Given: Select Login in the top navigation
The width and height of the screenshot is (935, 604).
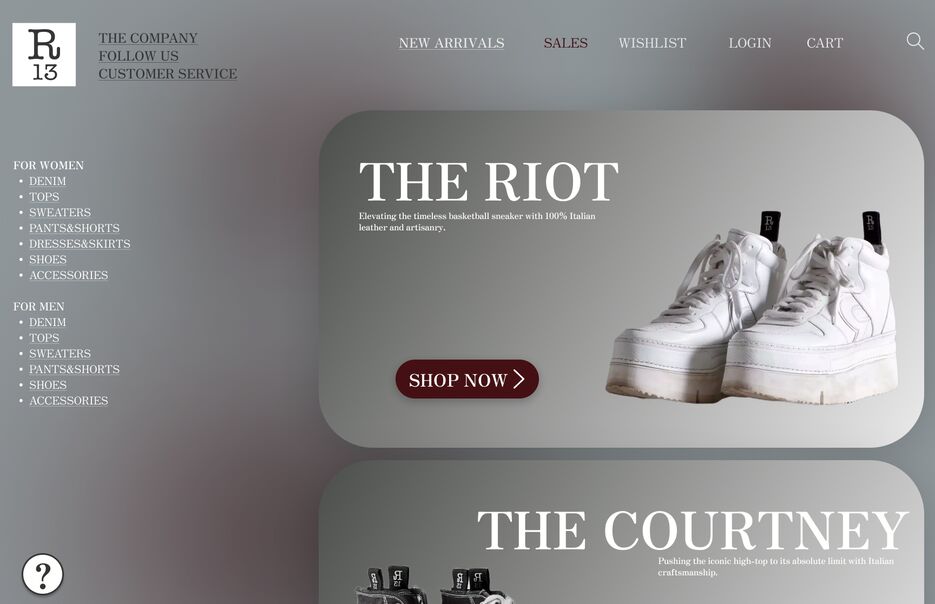Looking at the screenshot, I should [x=750, y=43].
